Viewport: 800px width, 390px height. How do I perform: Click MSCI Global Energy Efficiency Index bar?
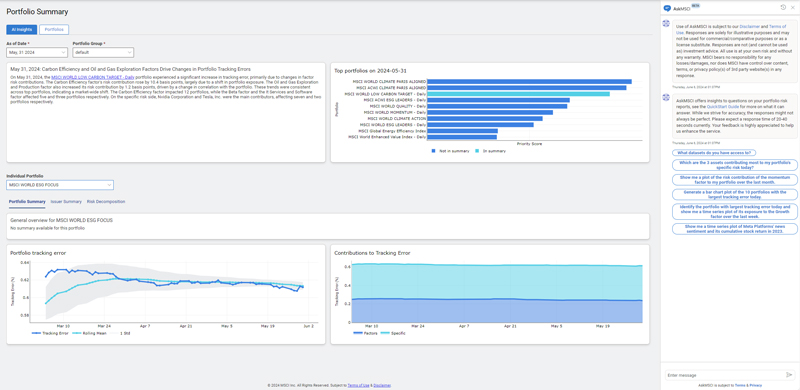click(x=462, y=131)
